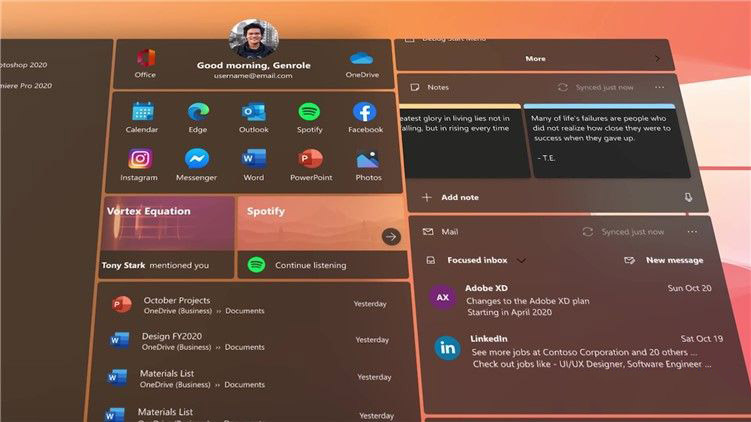Click Add note
Screen dimensions: 751x422
click(460, 197)
